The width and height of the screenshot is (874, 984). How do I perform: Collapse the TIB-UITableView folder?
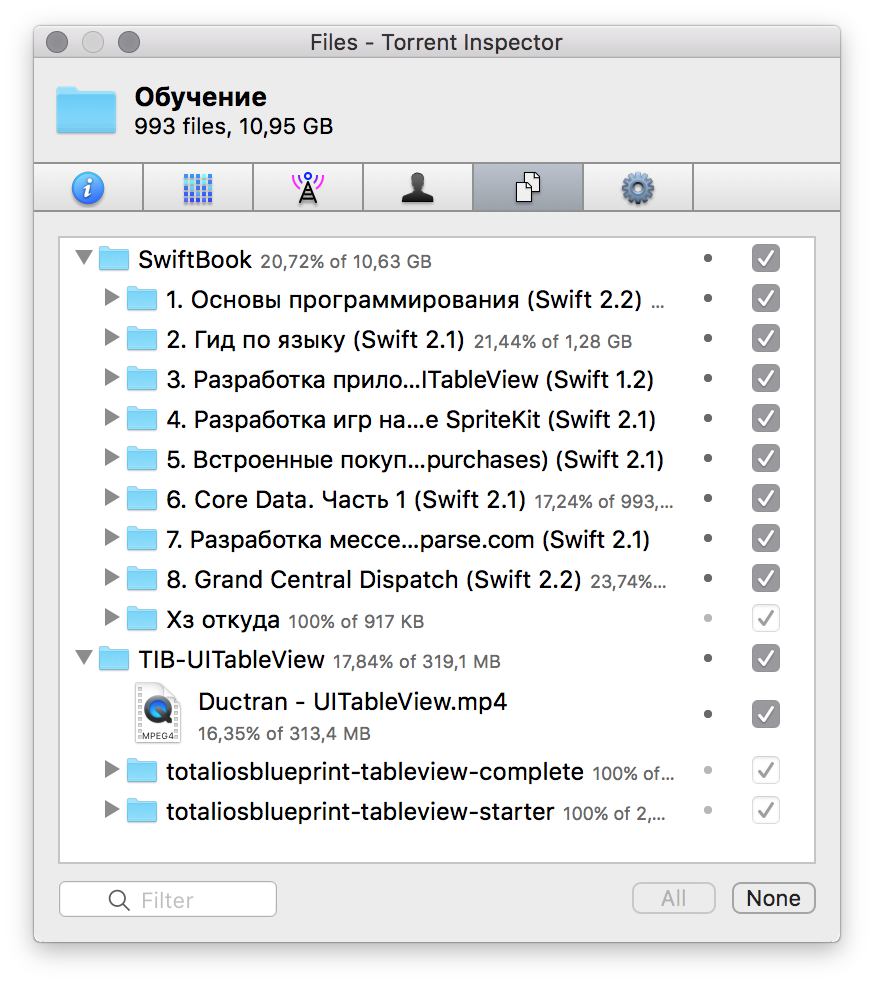pos(84,657)
